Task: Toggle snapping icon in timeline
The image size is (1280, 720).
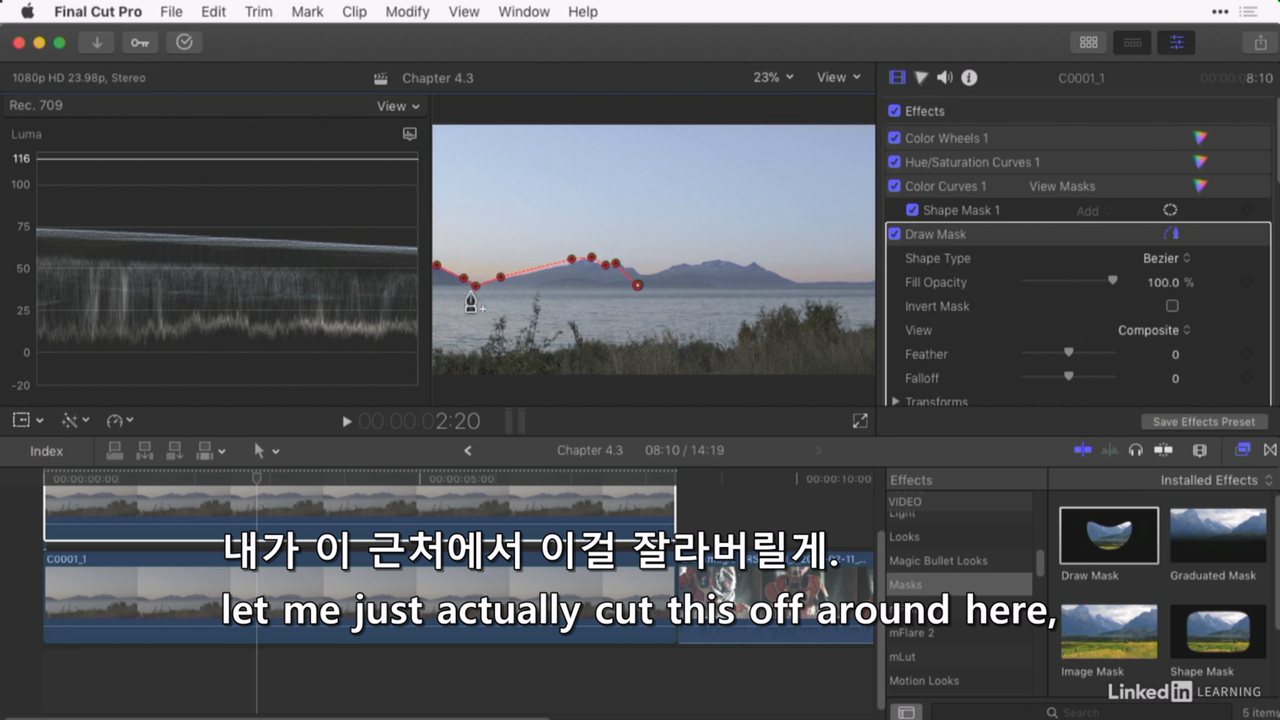Action: pyautogui.click(x=1162, y=450)
